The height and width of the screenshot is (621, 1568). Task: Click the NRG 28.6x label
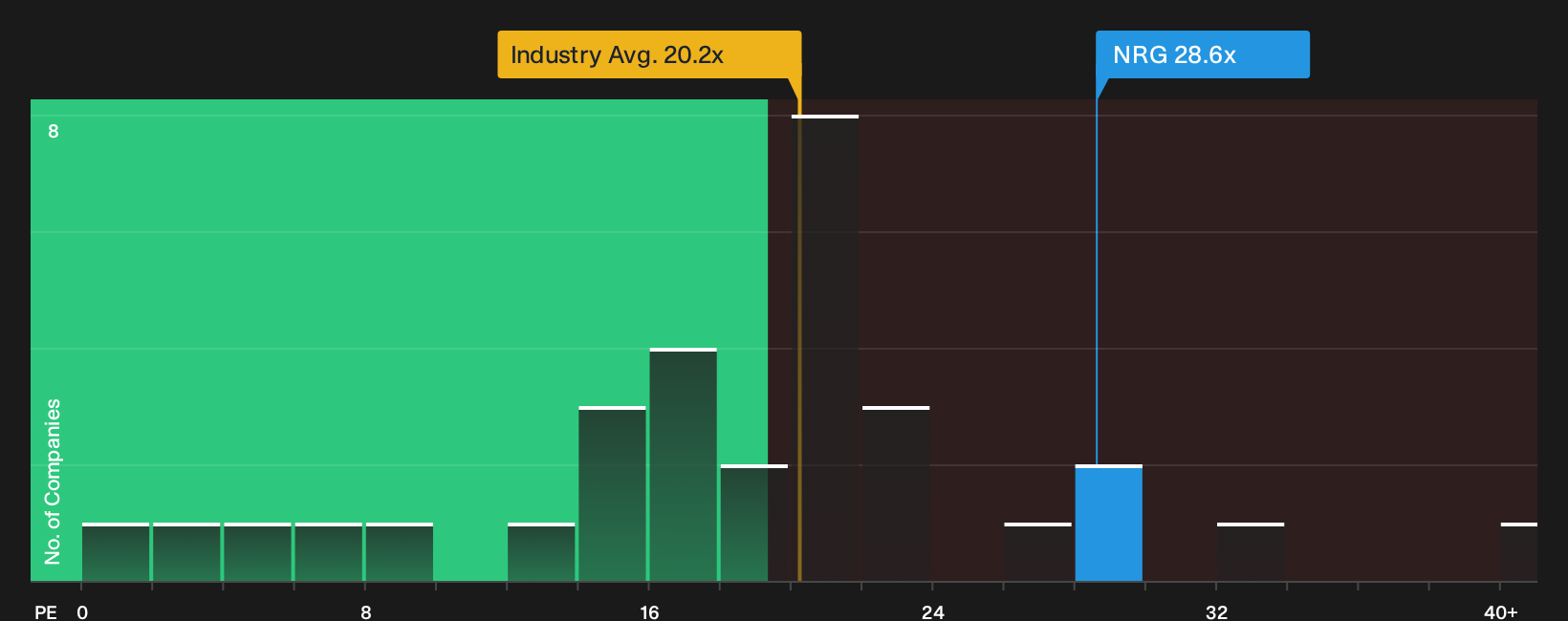pyautogui.click(x=1202, y=54)
